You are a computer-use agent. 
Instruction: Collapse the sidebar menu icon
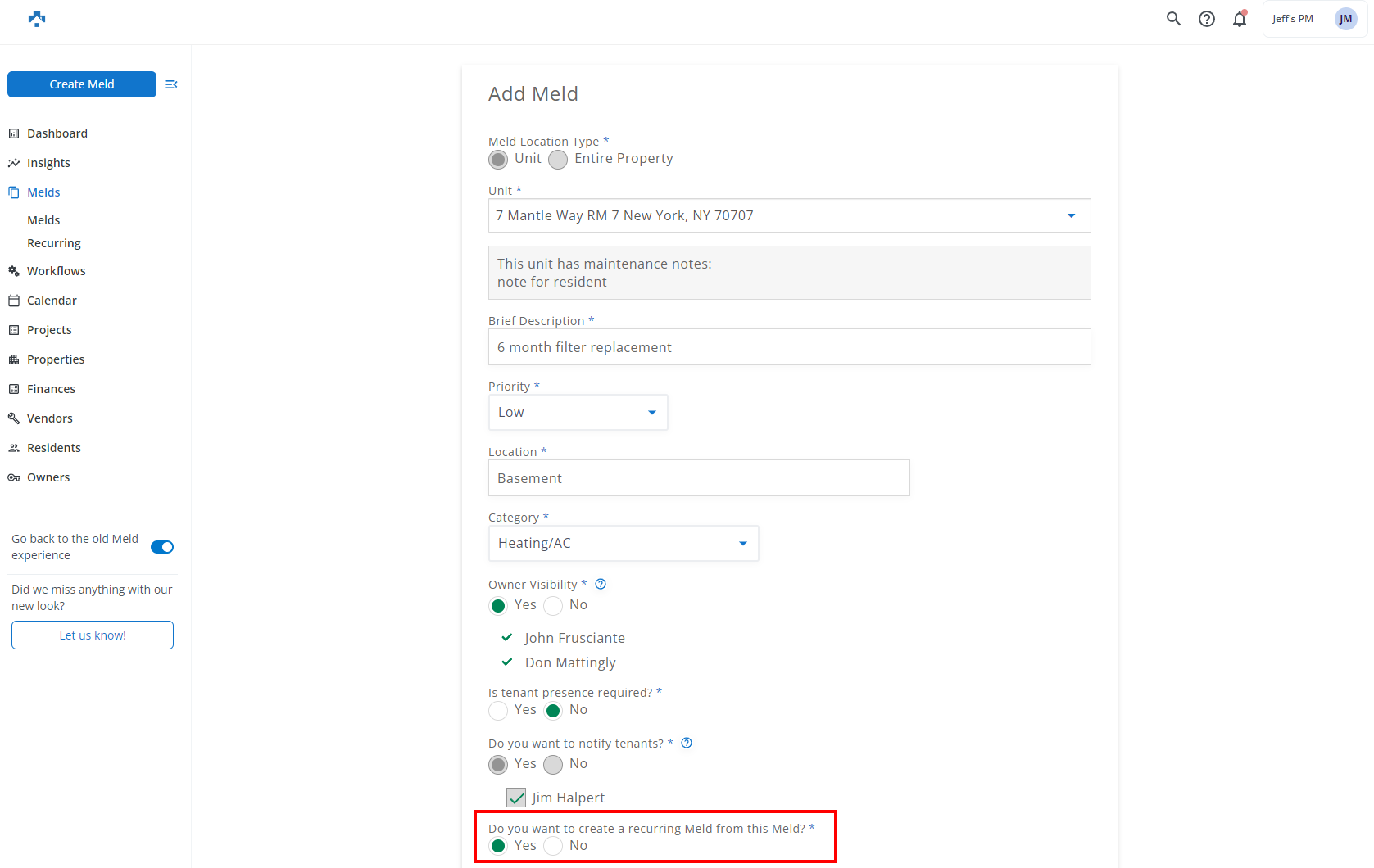coord(170,84)
